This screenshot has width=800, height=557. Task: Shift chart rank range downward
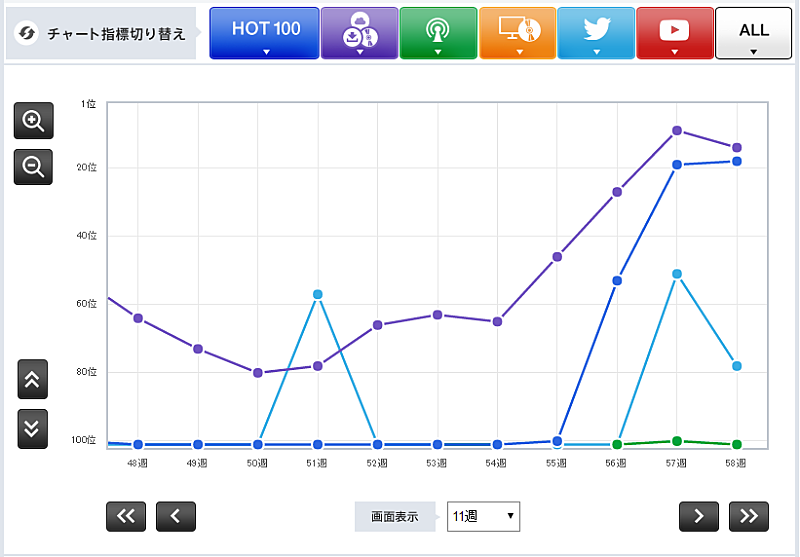tap(33, 428)
